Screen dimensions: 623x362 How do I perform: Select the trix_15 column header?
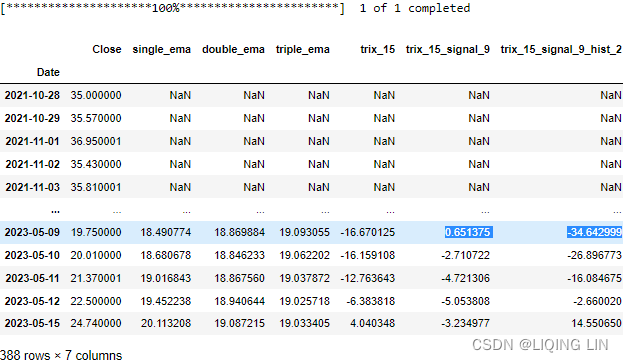tap(377, 50)
